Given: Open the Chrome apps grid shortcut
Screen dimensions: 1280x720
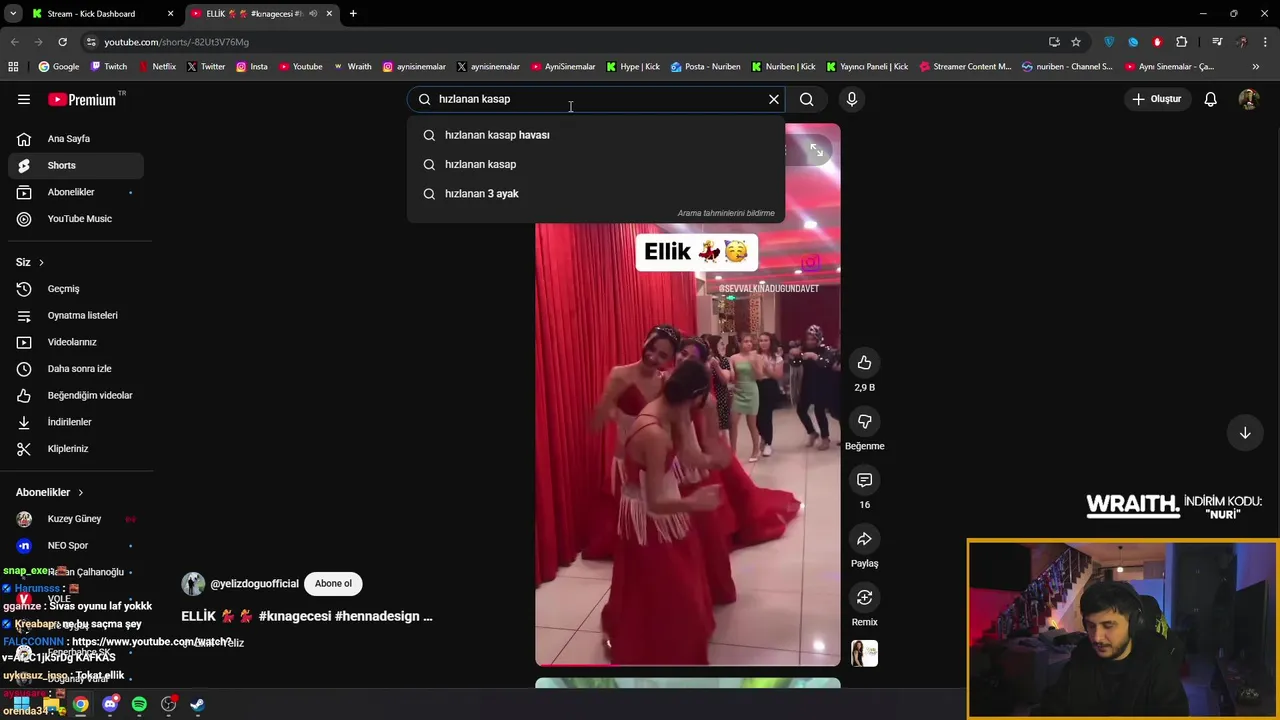Looking at the screenshot, I should pyautogui.click(x=13, y=67).
